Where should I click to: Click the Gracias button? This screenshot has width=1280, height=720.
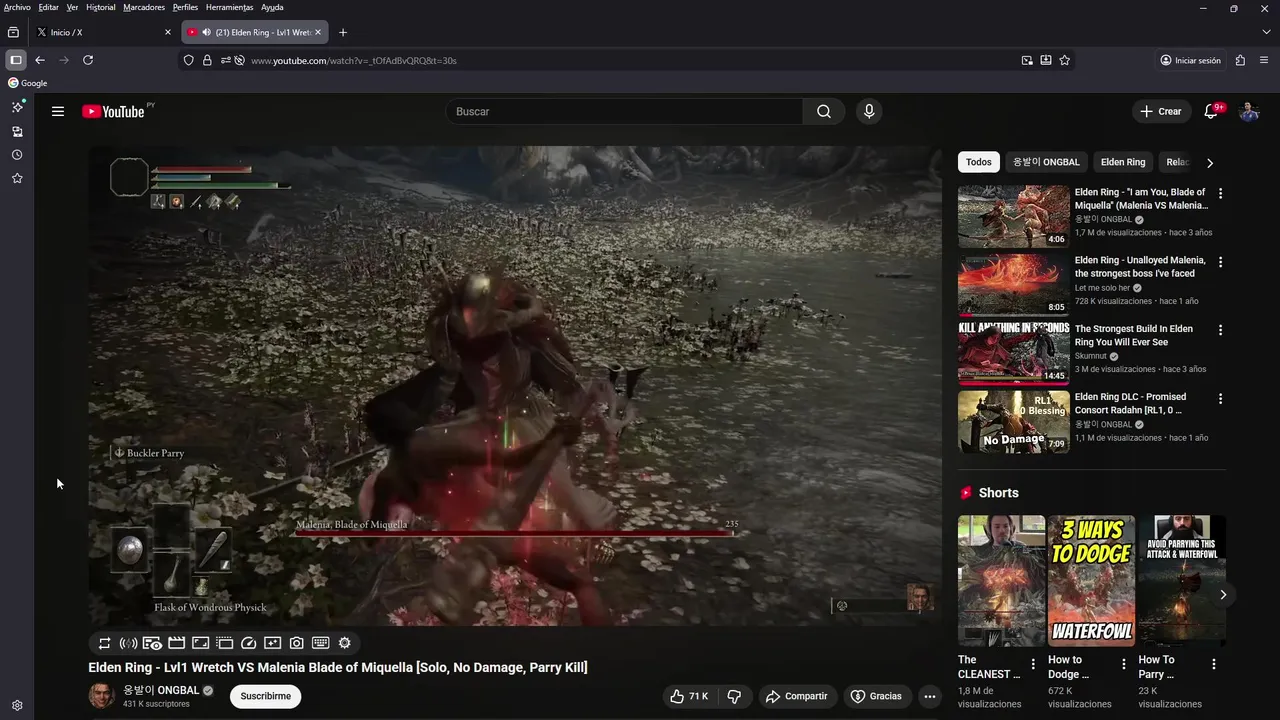coord(876,696)
